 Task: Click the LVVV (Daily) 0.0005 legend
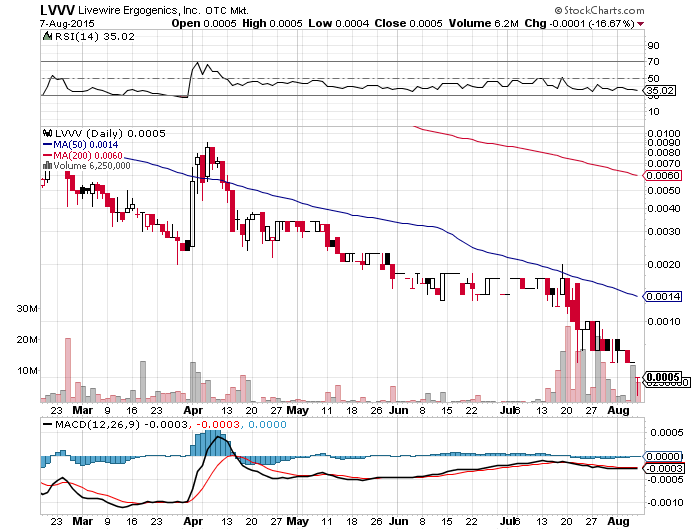coord(110,134)
